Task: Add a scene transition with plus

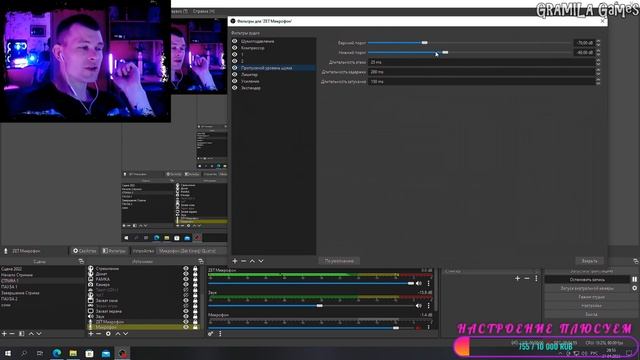Action: tap(518, 278)
